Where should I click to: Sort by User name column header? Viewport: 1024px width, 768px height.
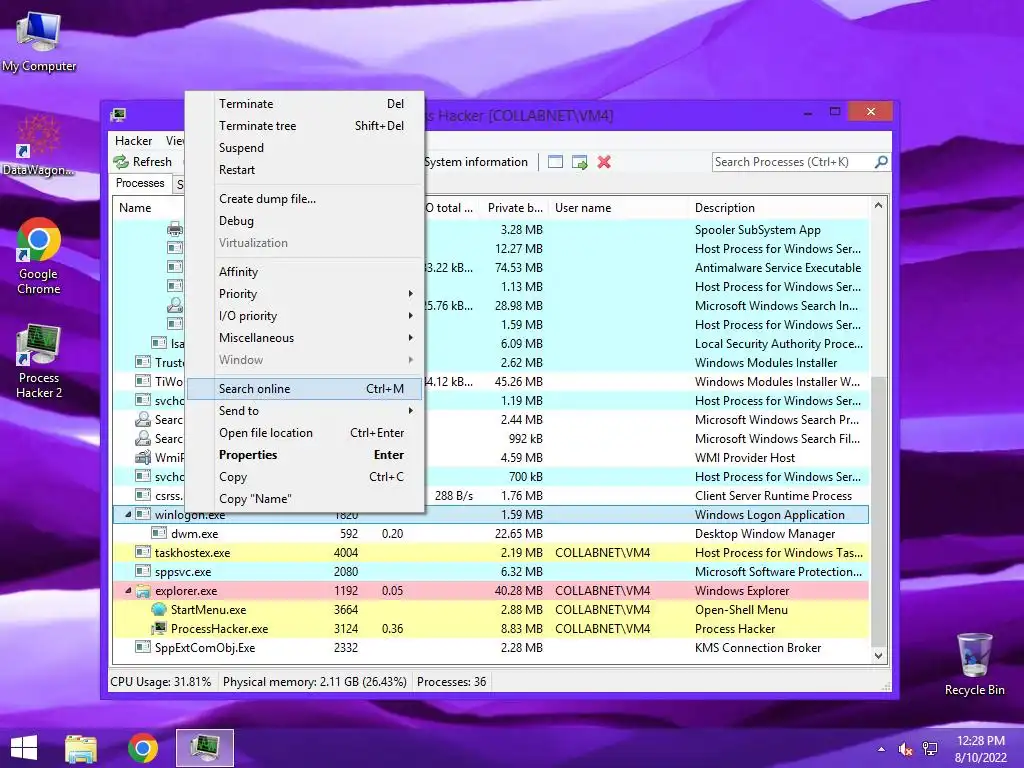583,208
